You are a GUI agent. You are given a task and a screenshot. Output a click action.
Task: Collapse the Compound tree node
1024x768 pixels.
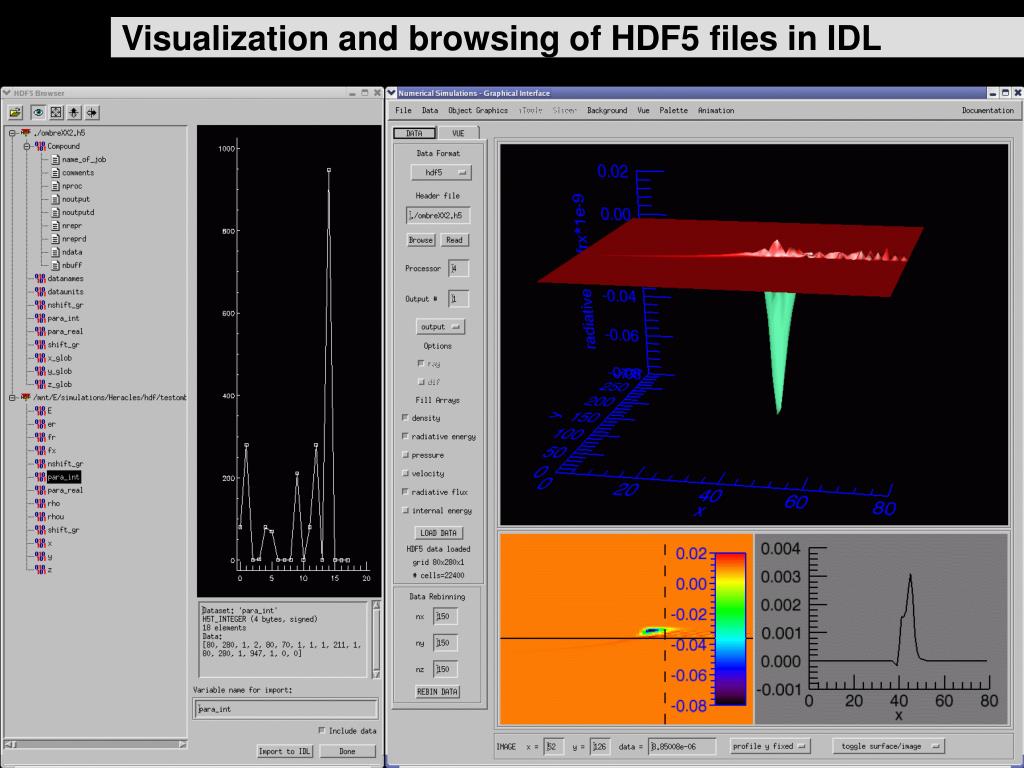[x=27, y=146]
